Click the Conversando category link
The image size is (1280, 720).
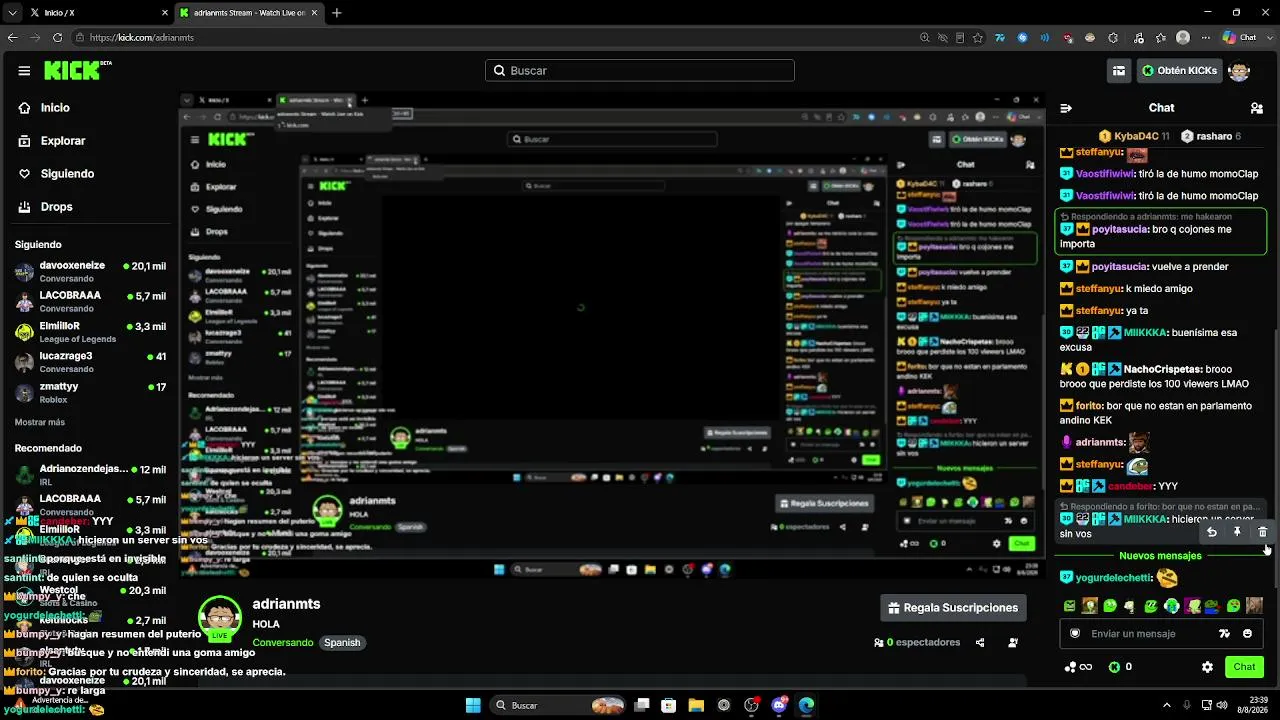[283, 643]
